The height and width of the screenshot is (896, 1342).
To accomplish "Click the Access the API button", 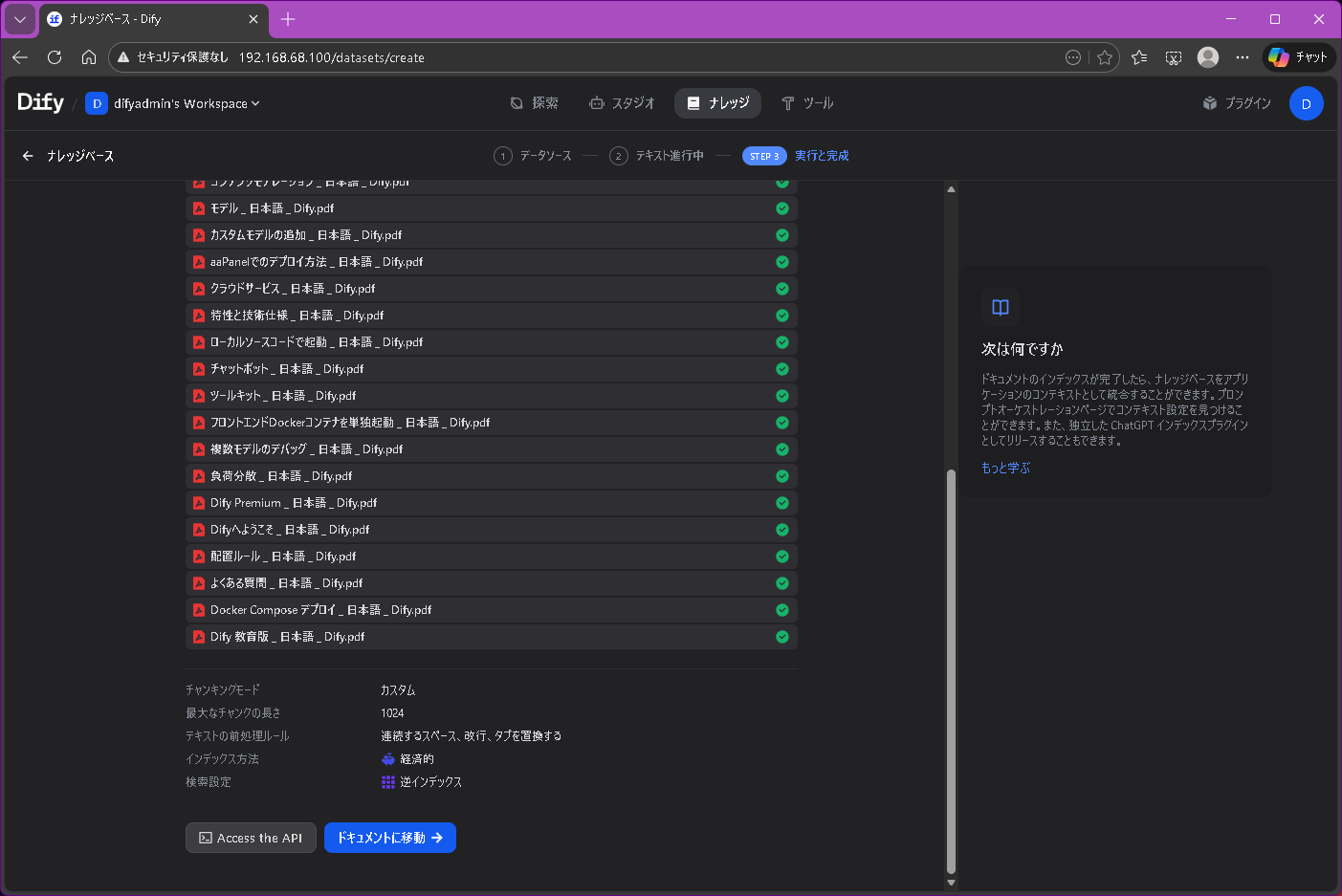I will coord(251,838).
